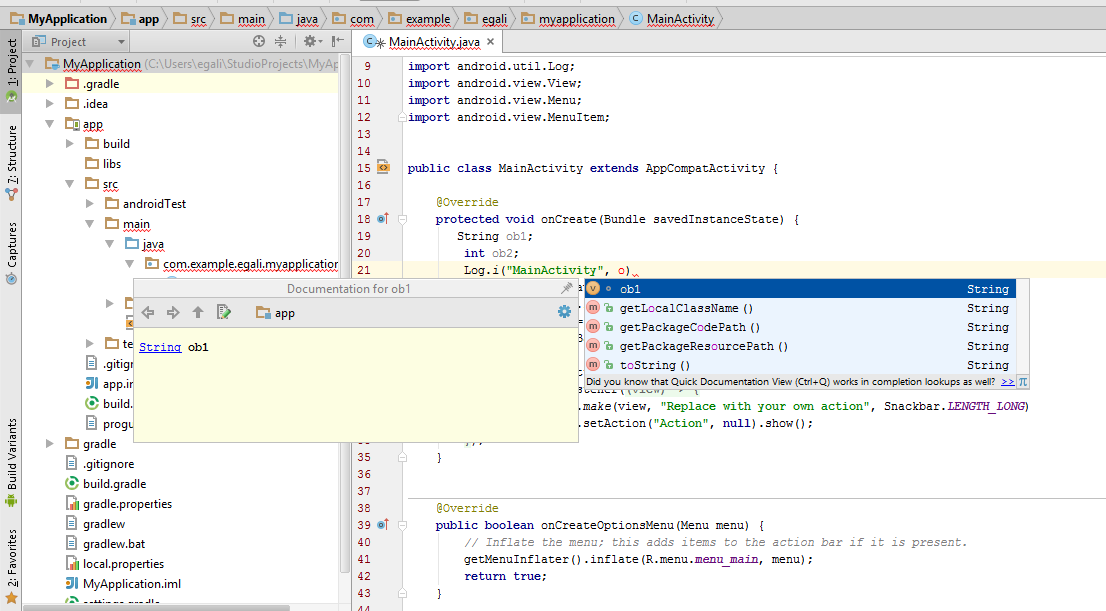Expand the build folder under app
1106x611 pixels.
[x=70, y=143]
